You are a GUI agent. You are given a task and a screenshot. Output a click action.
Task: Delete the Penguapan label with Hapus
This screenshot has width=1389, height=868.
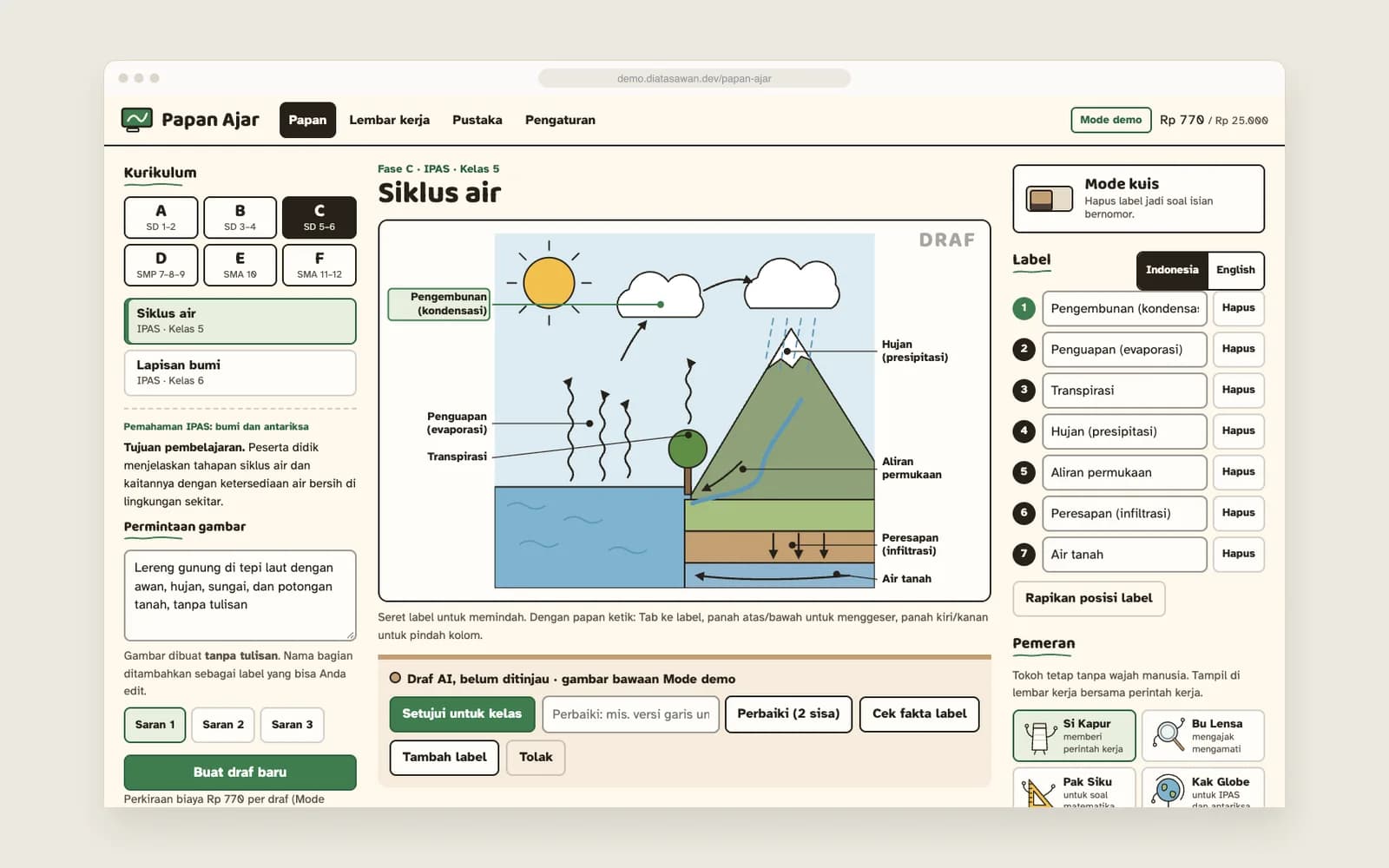[x=1238, y=349]
